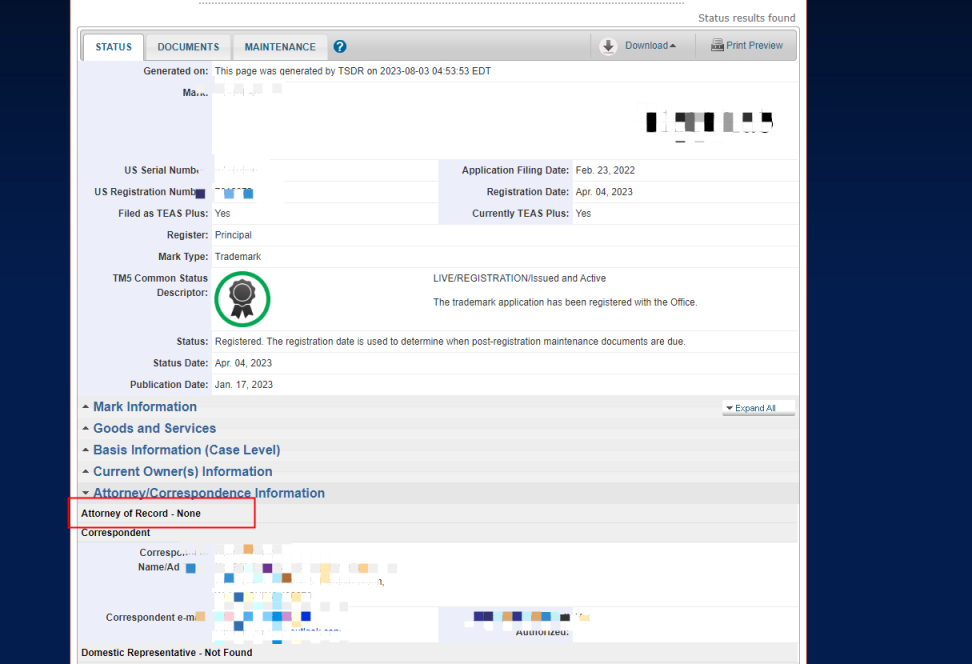The image size is (972, 664).
Task: Click the 'Domestic Representative - Not Found' line
Action: (166, 652)
